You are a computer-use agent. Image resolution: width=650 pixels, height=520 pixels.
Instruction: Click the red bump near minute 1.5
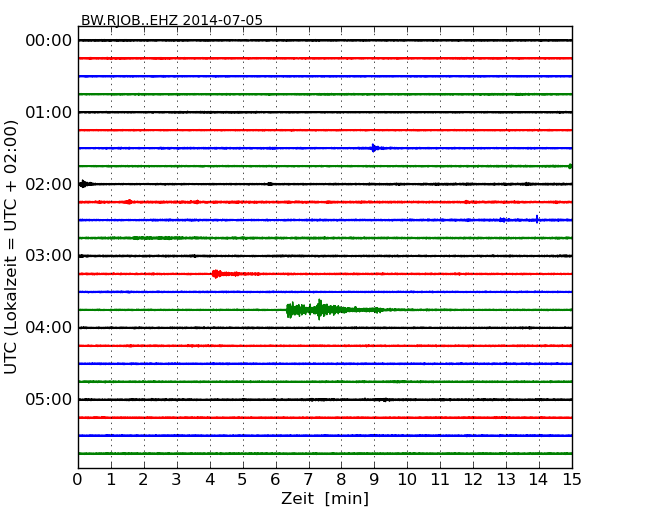[129, 202]
